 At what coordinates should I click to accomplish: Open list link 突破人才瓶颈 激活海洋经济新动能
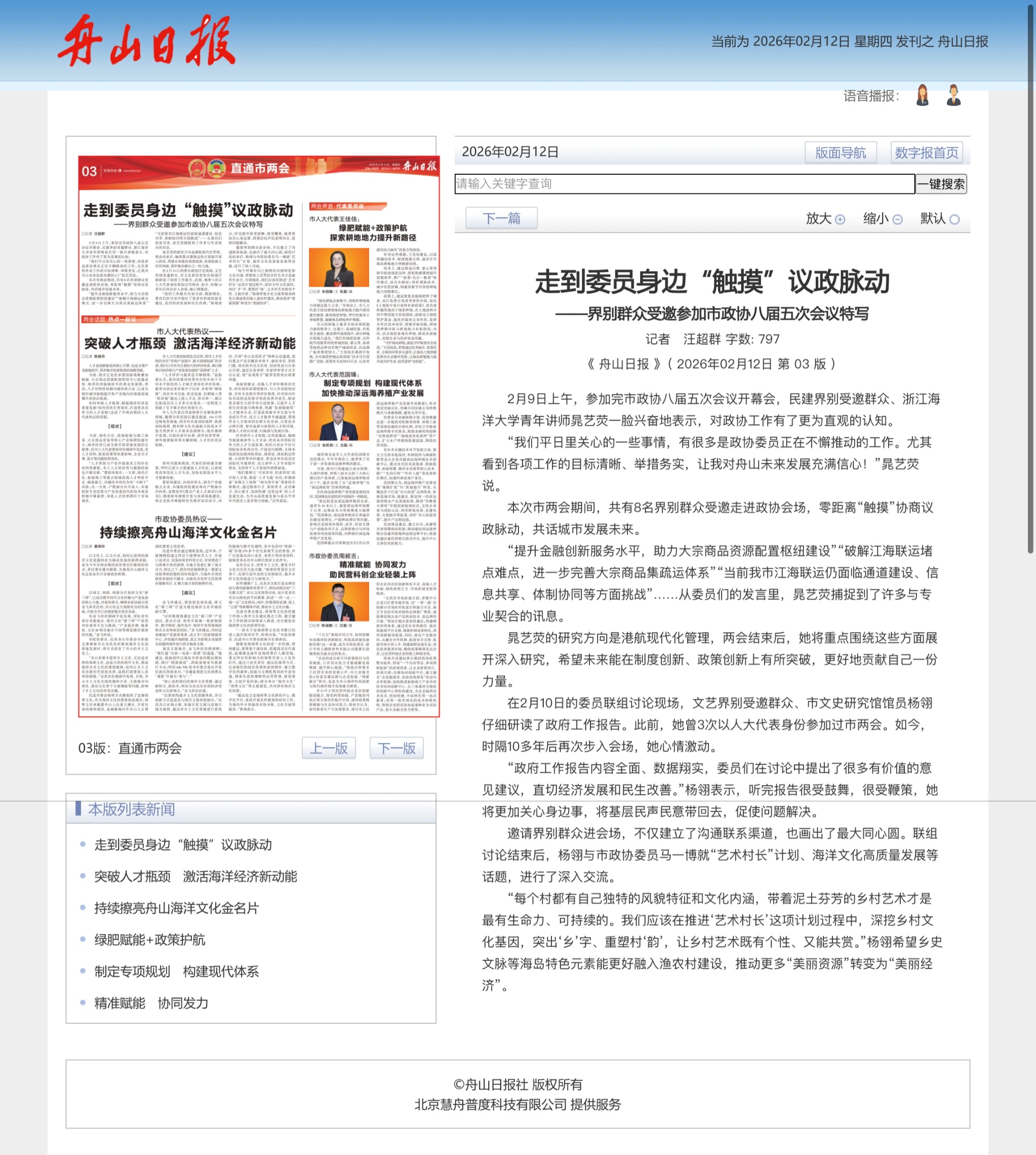click(x=196, y=877)
